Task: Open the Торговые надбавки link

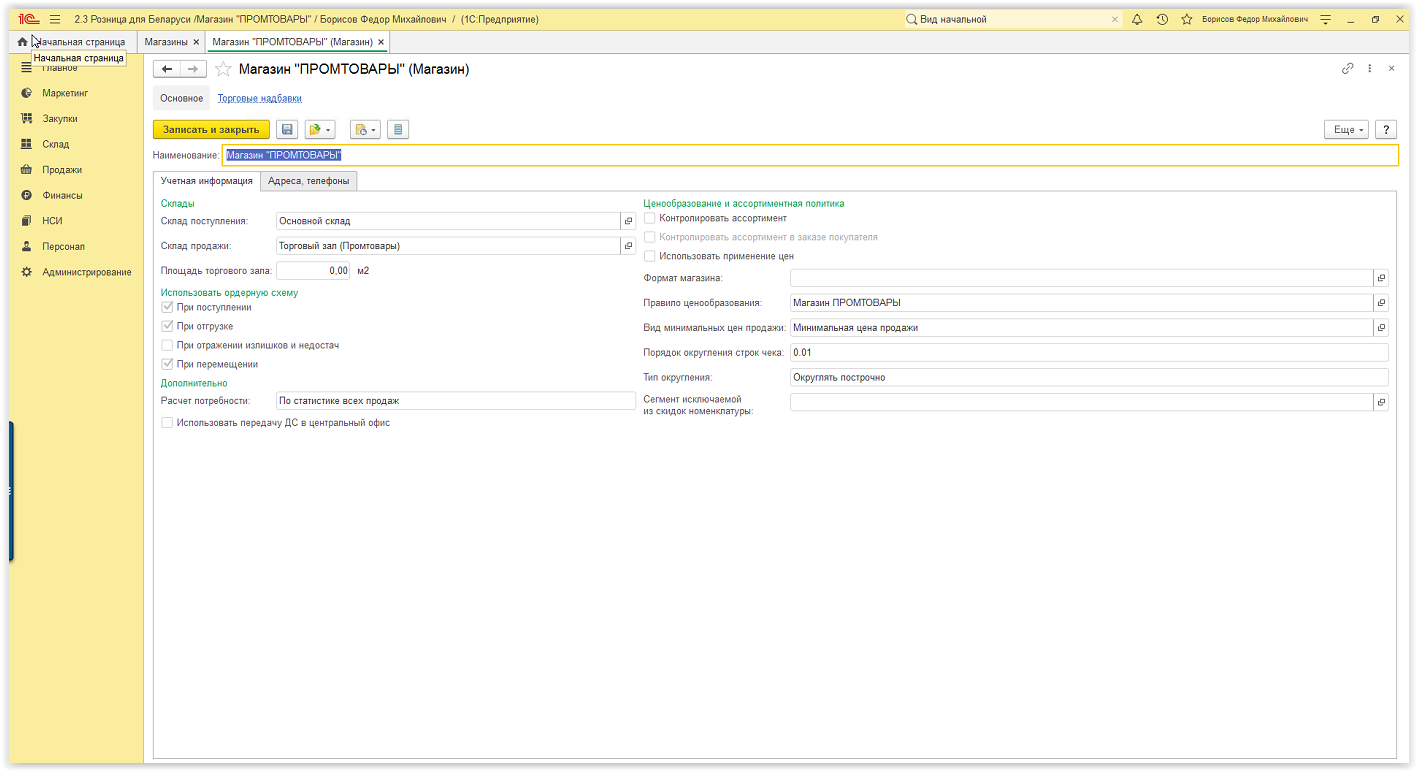Action: point(259,98)
